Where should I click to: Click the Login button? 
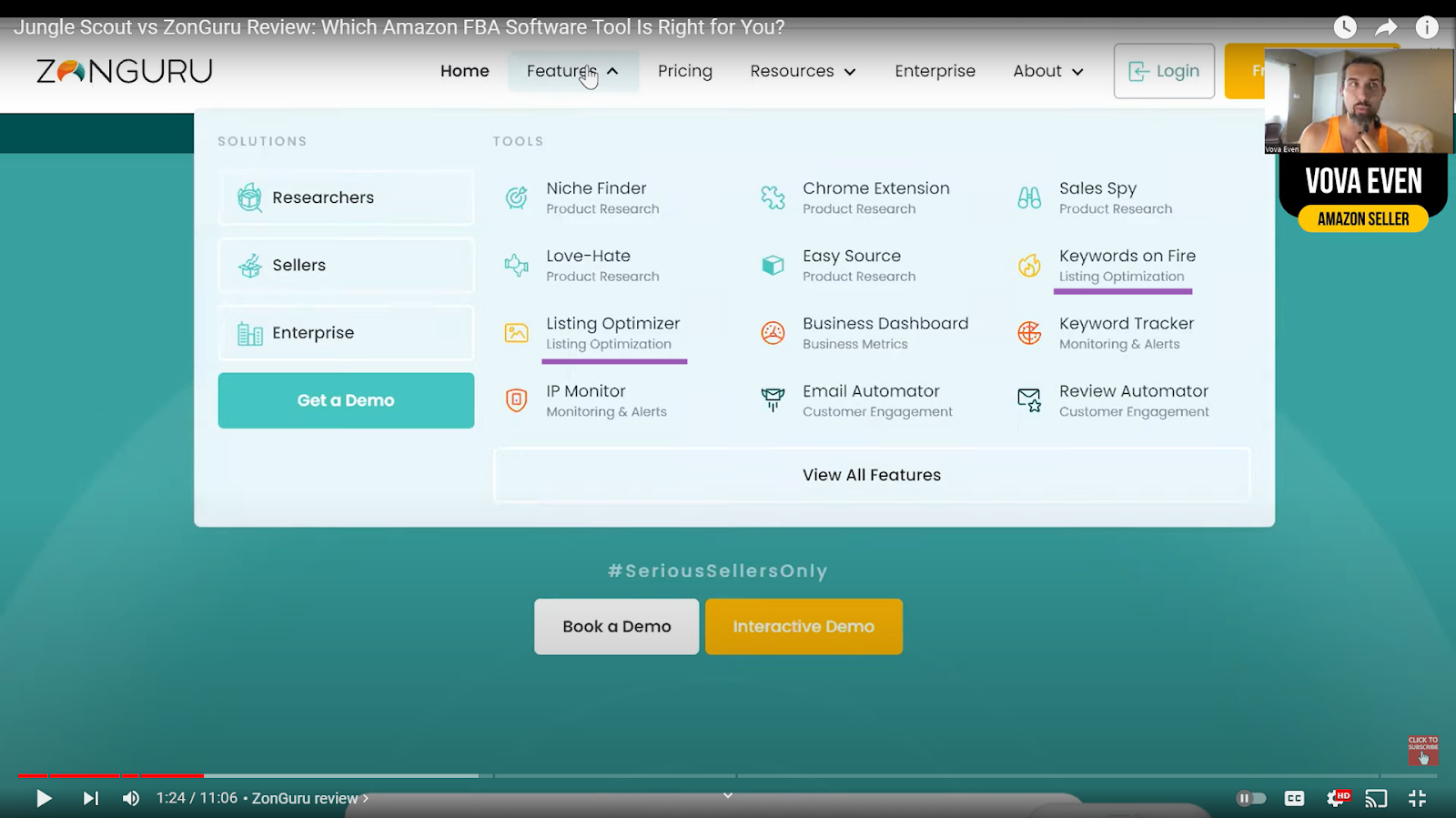tap(1164, 71)
